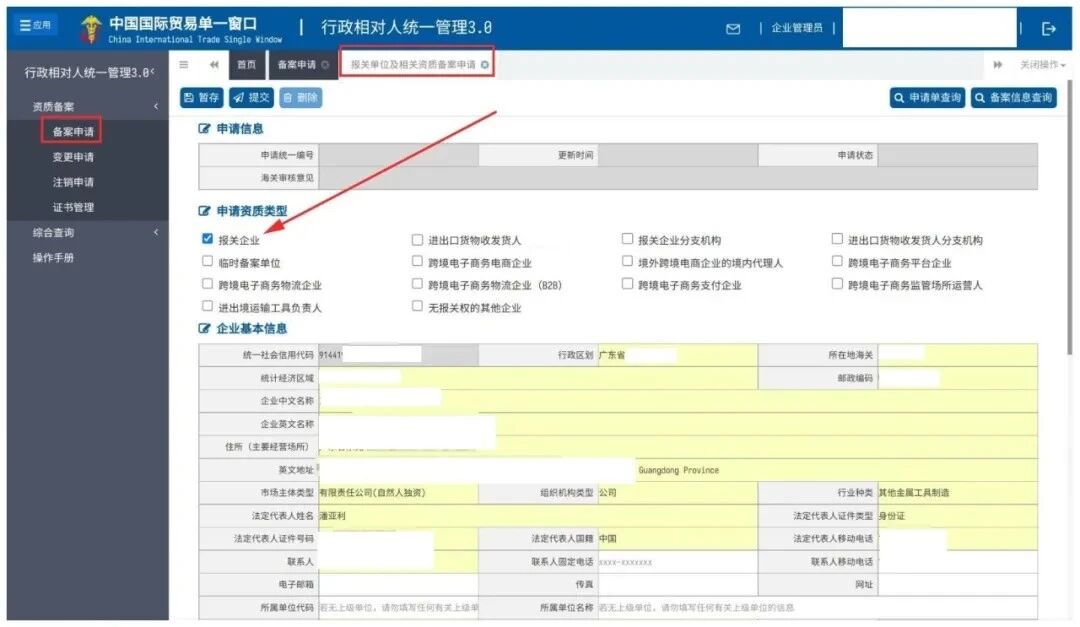Open 备案信息查询 search button
Viewport: 1080px width, 627px height.
(1013, 98)
